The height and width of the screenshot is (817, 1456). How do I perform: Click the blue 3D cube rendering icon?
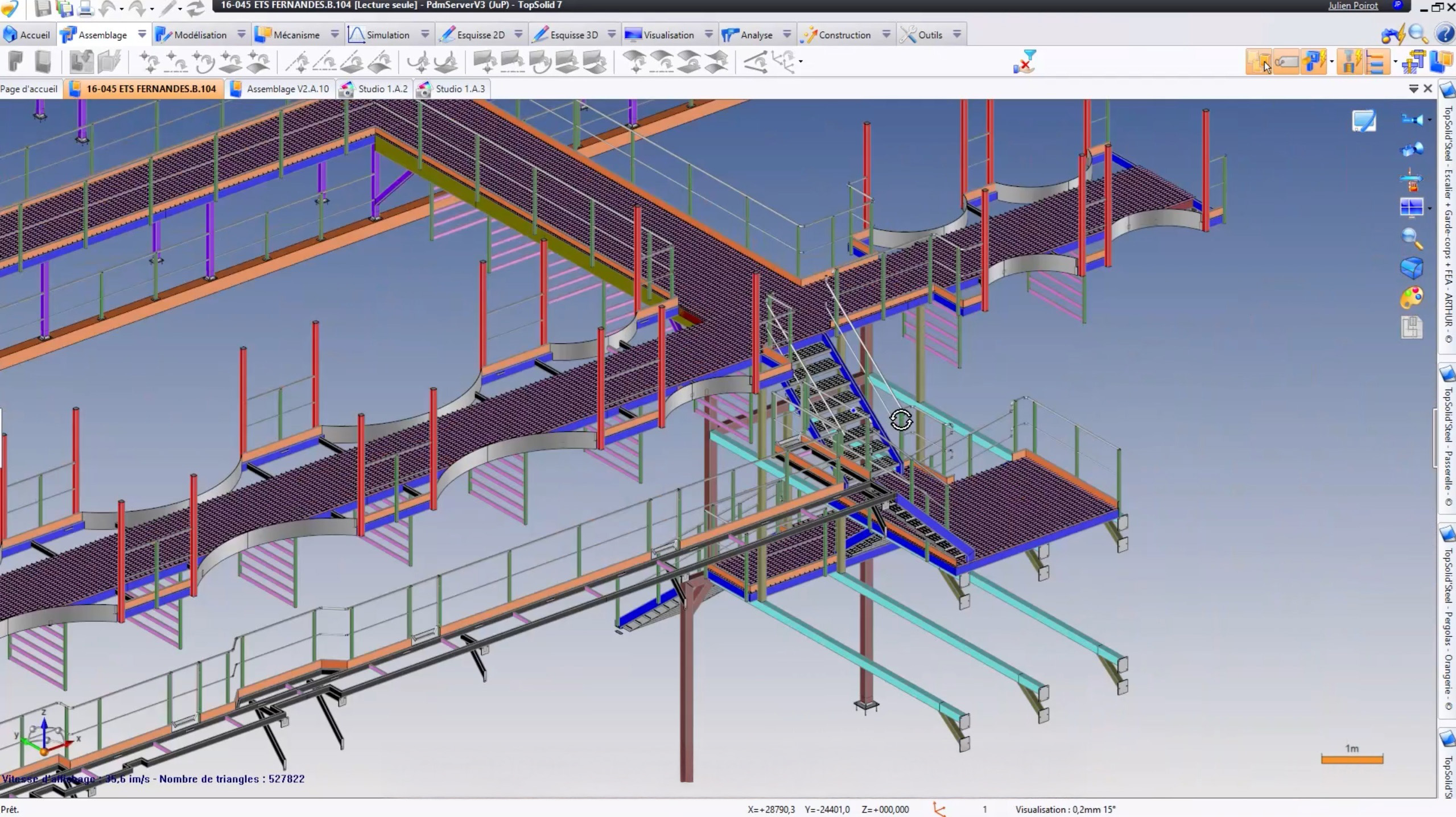tap(1411, 267)
